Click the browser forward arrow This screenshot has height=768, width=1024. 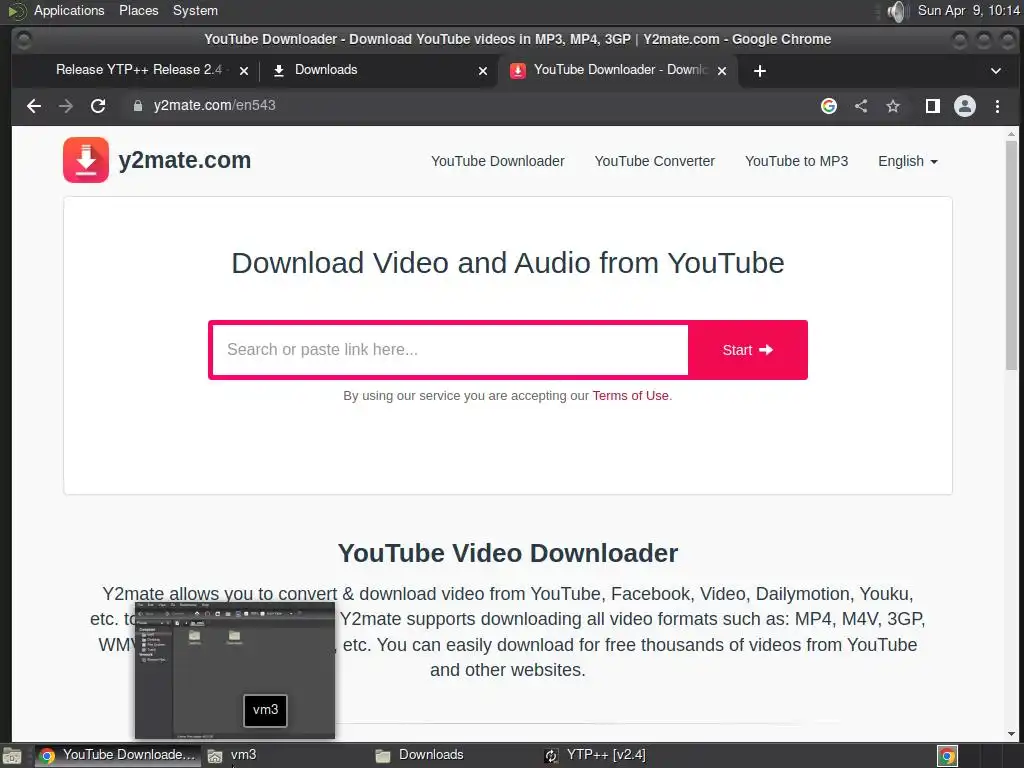65,106
